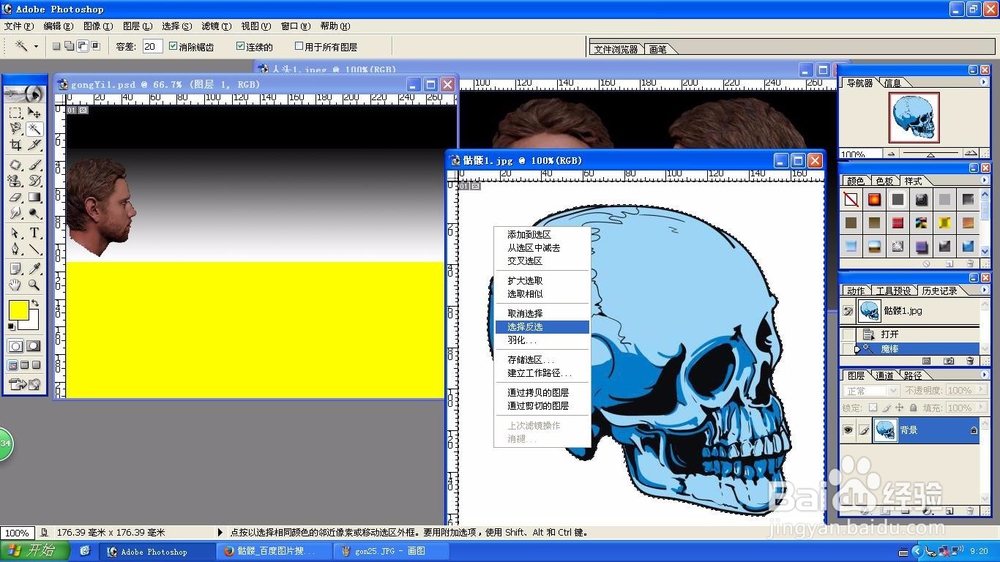
Task: Apply the red-orange glowing style swatch
Action: click(874, 200)
